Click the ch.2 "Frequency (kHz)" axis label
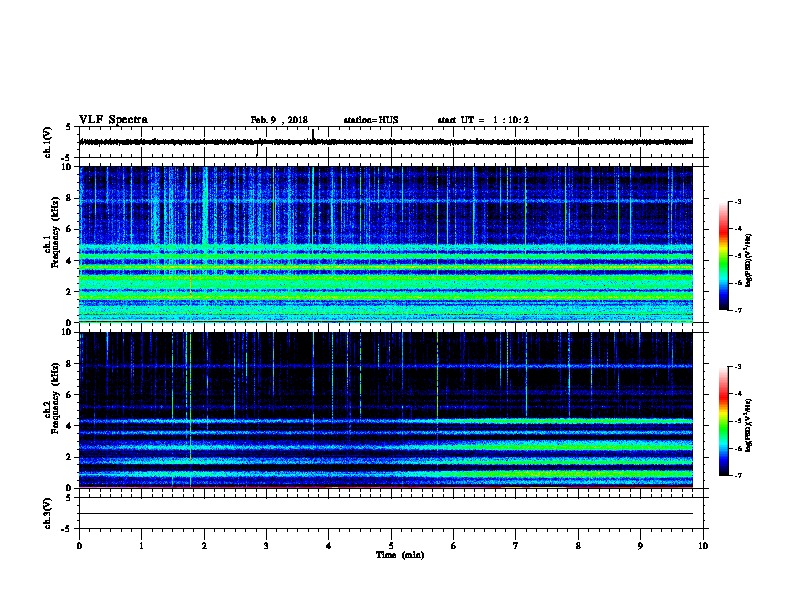792x612 pixels. pos(55,398)
